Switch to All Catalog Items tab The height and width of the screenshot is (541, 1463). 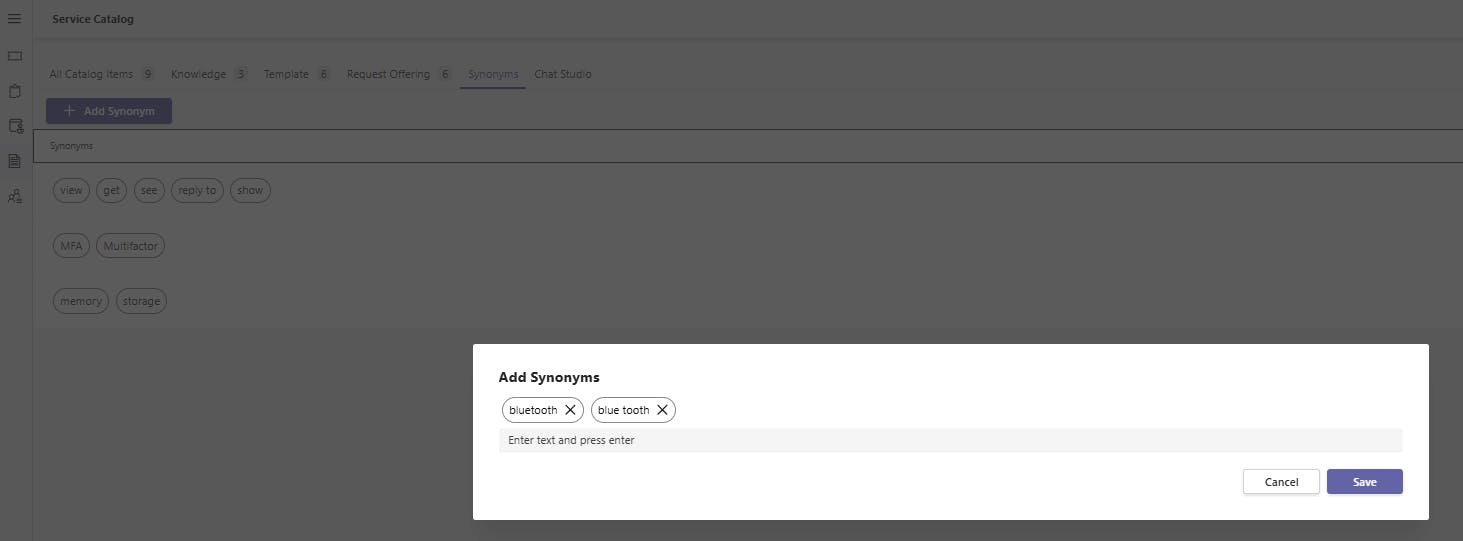(91, 74)
